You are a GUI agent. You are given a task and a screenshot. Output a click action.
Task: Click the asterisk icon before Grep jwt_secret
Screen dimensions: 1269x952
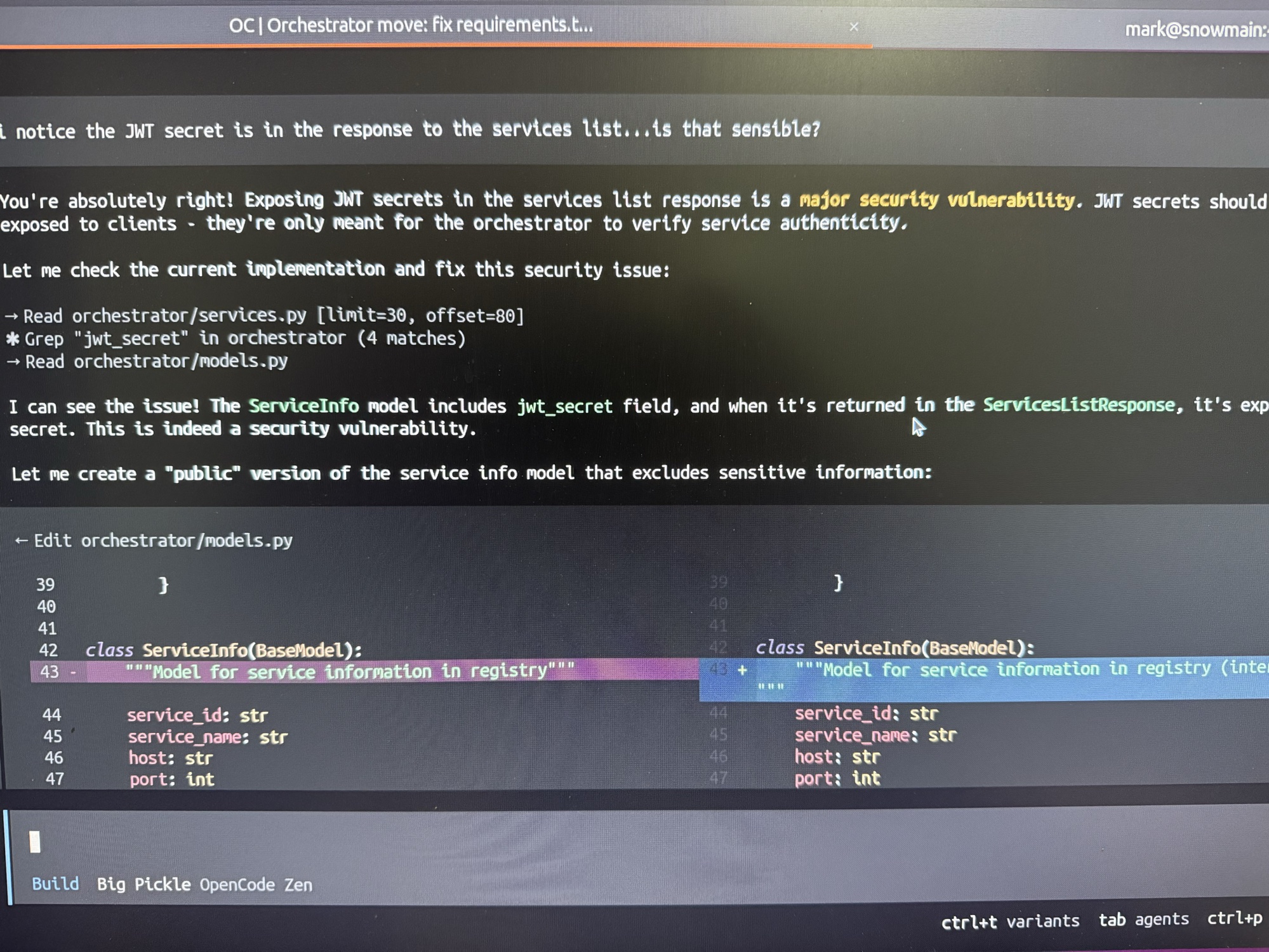pos(13,338)
